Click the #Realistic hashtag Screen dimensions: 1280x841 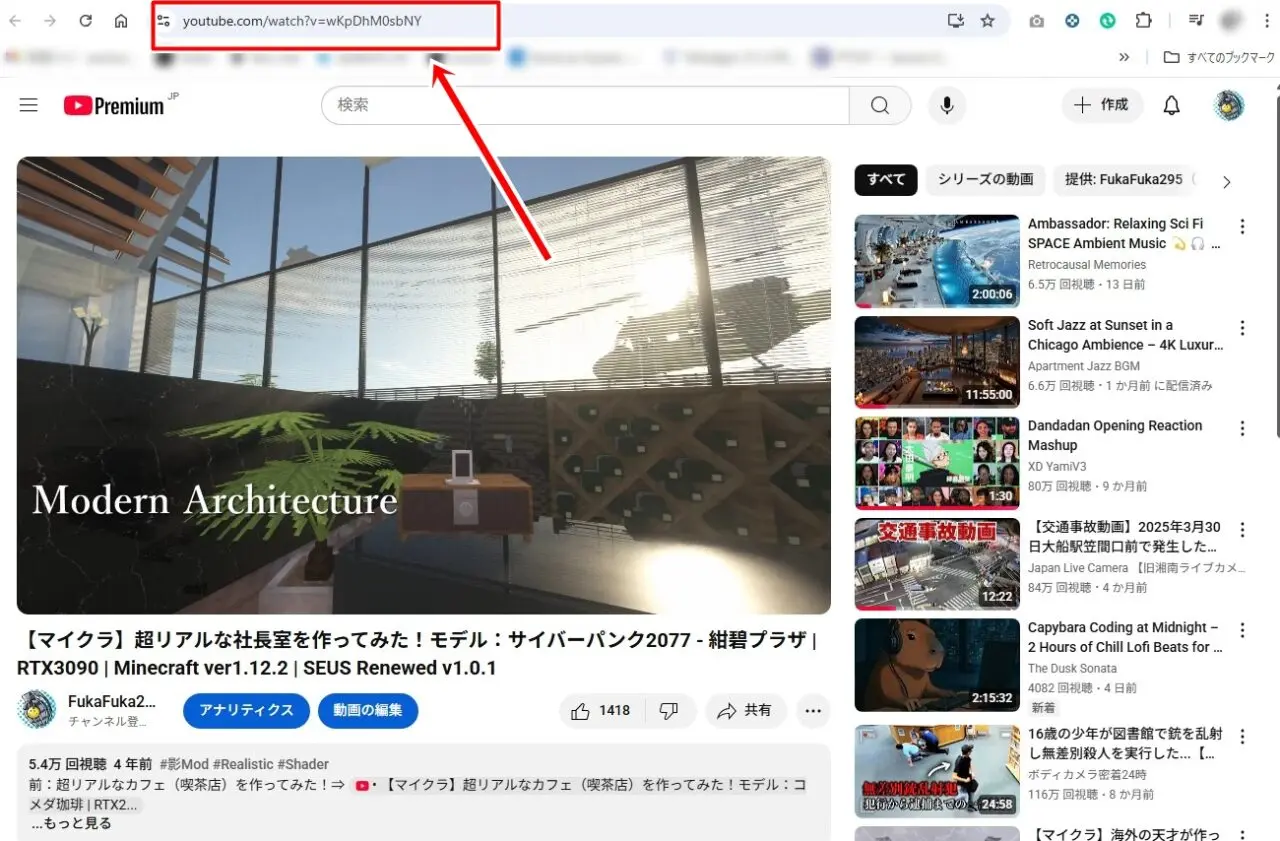(x=242, y=764)
